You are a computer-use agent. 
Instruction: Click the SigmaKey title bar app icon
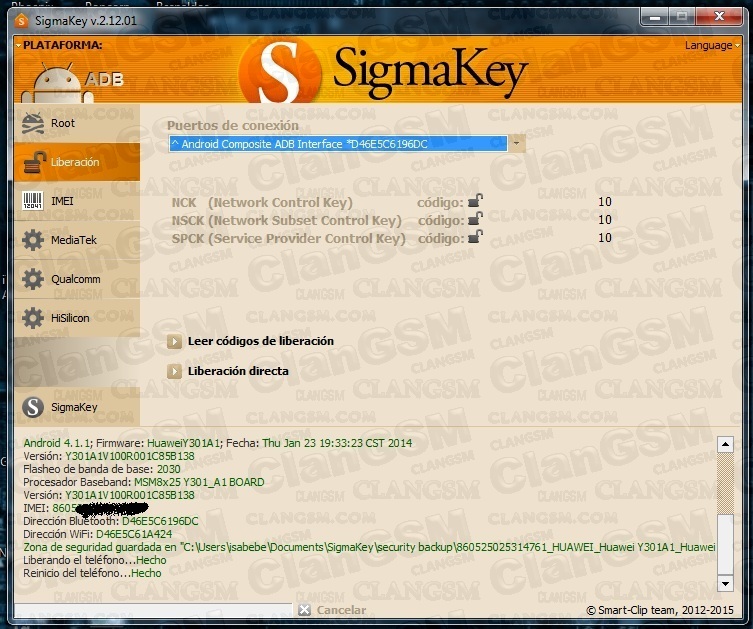[22, 21]
